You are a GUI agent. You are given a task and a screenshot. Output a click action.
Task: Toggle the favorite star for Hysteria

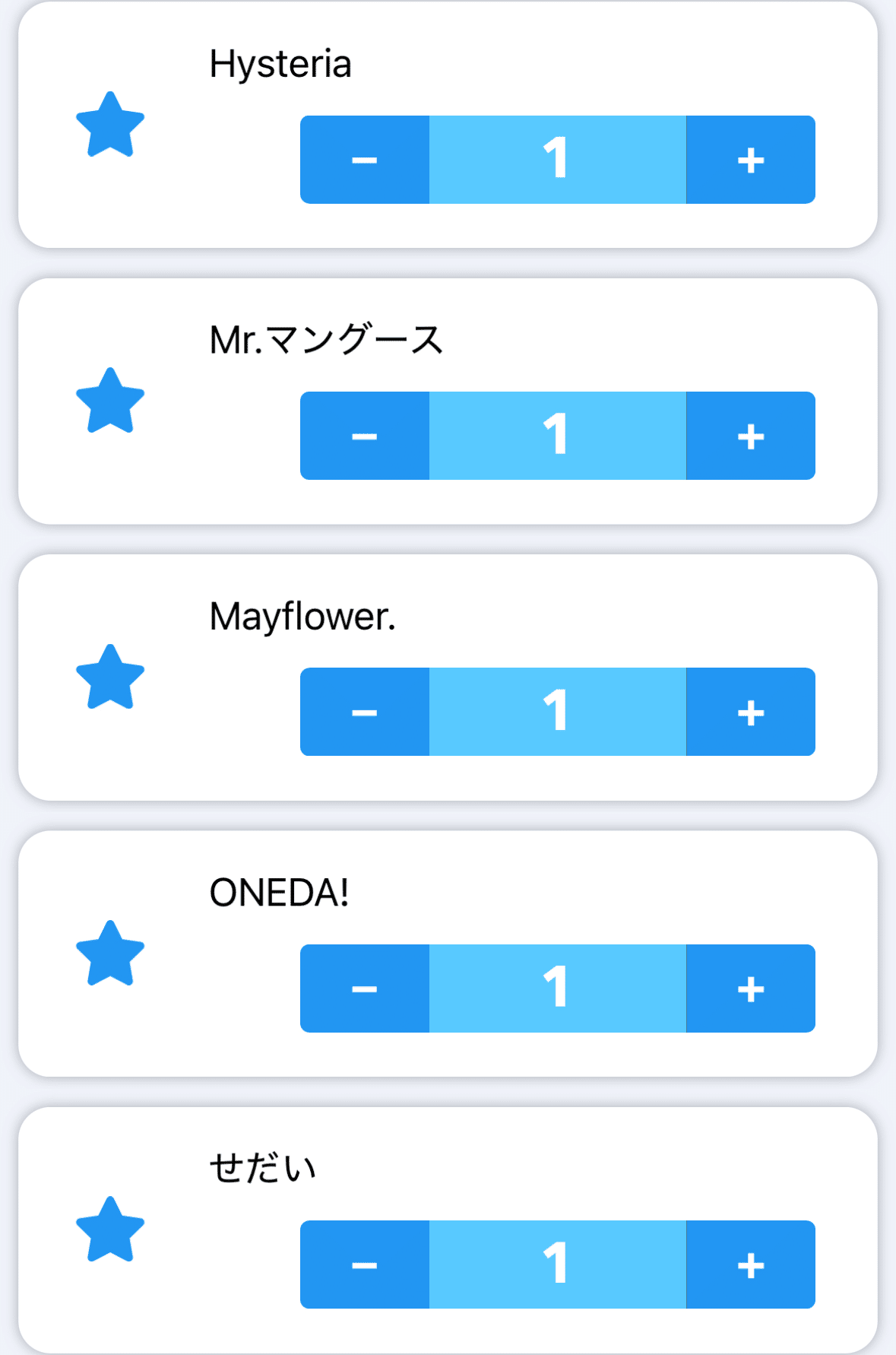click(110, 125)
